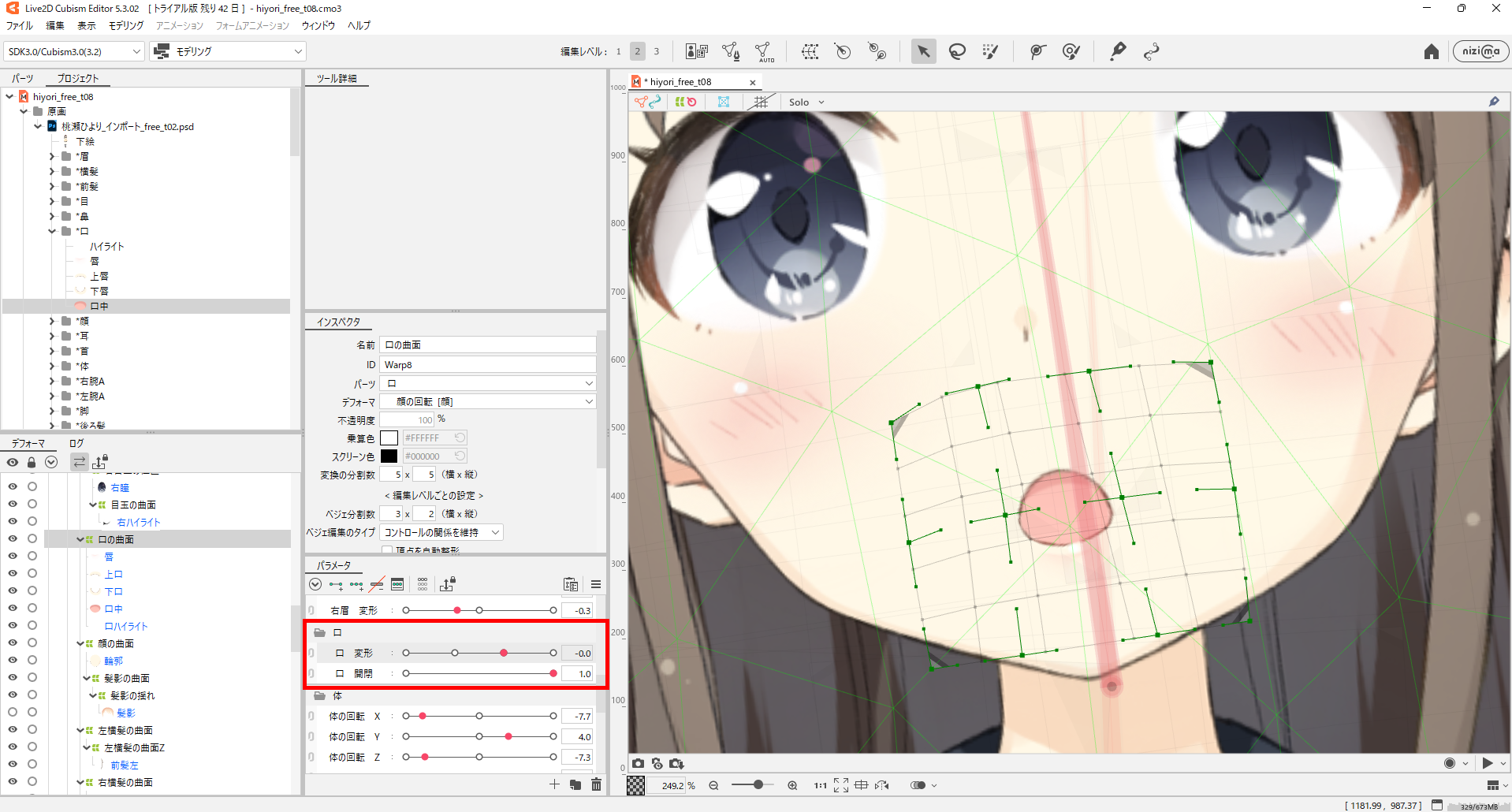
Task: Open the Parameter panel hamburger menu
Action: [x=596, y=584]
